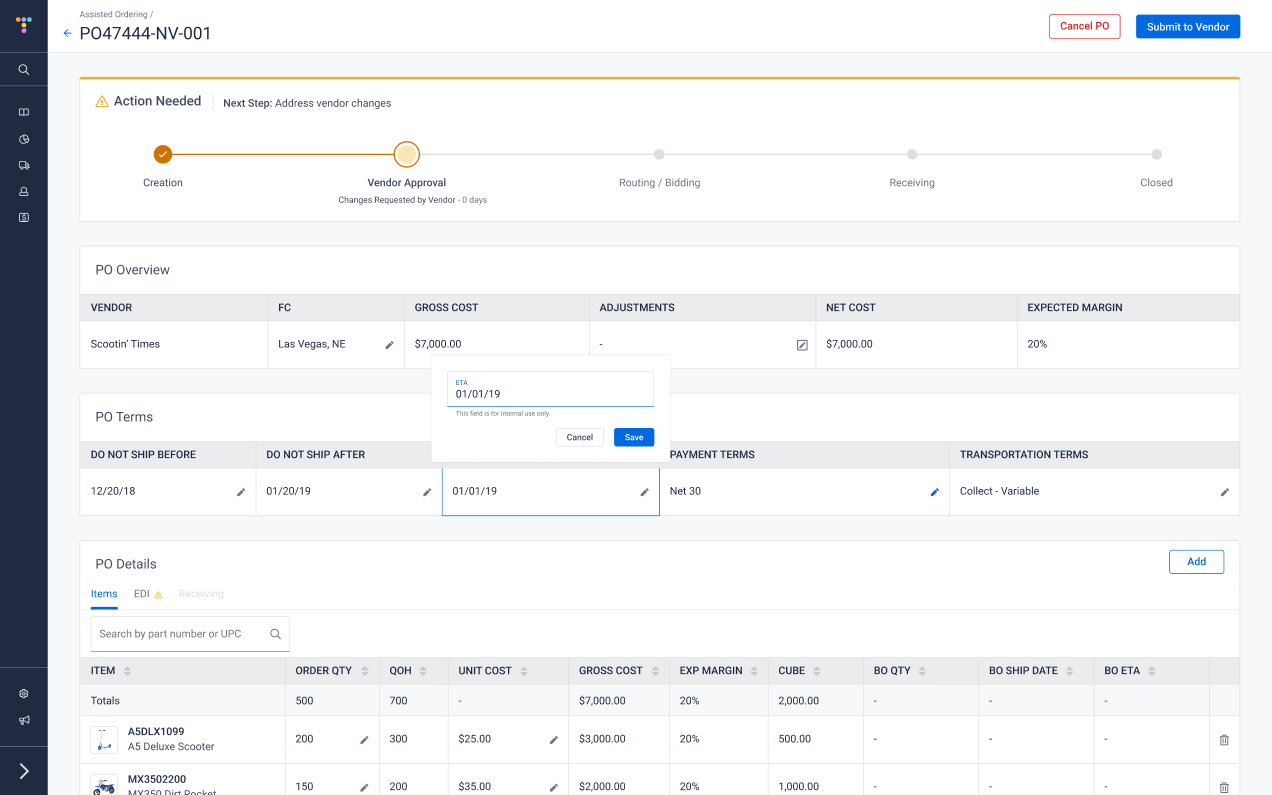The image size is (1272, 795).
Task: Edit FC Las Vegas, NE pencil icon
Action: coord(390,345)
